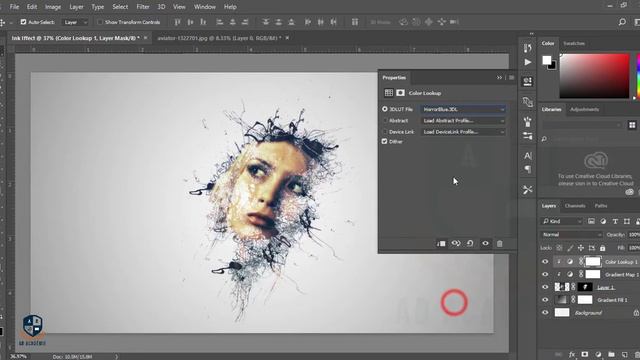Add layer mask icon at Layers bottom
The width and height of the screenshot is (640, 360).
click(585, 354)
